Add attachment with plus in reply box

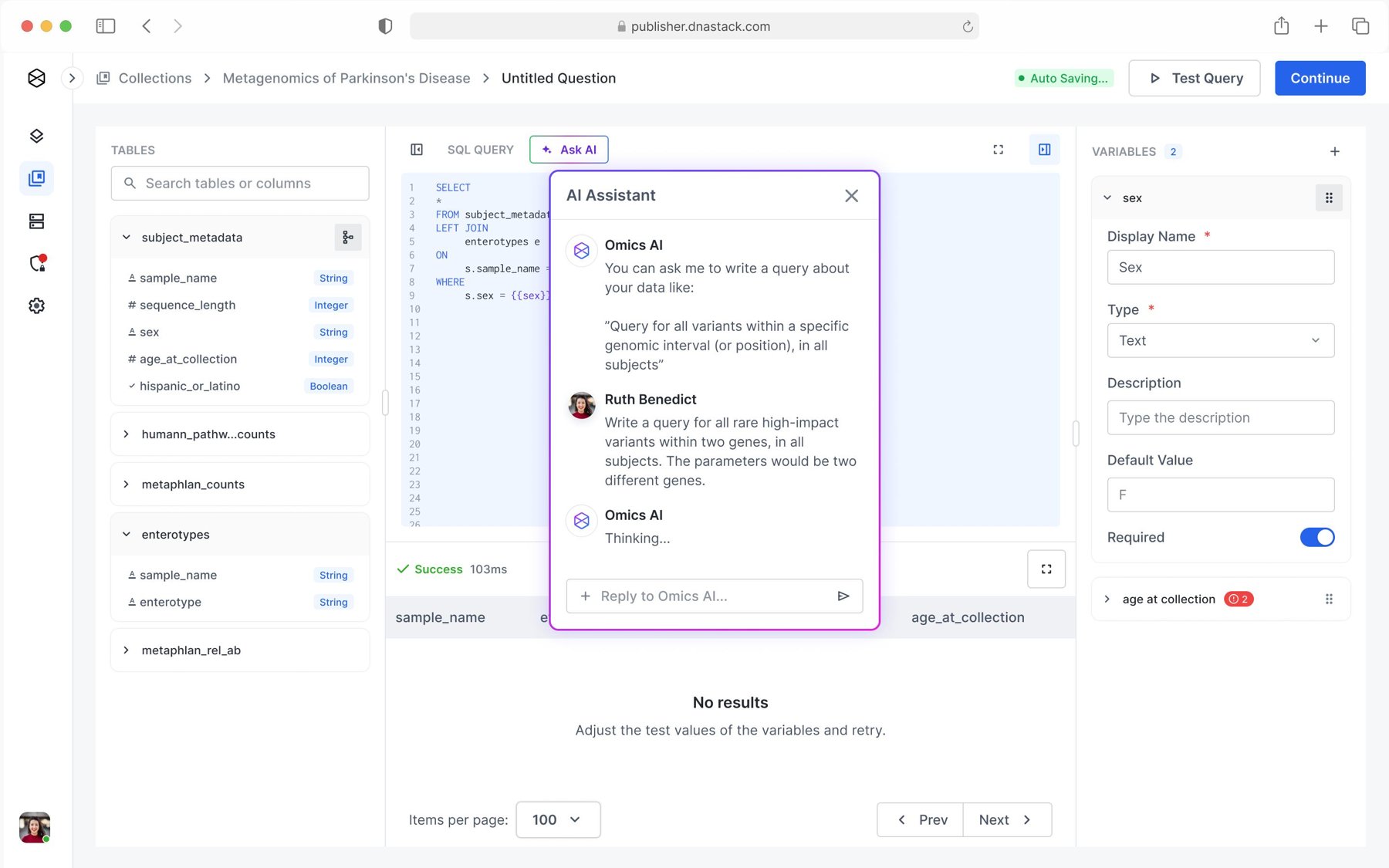585,596
